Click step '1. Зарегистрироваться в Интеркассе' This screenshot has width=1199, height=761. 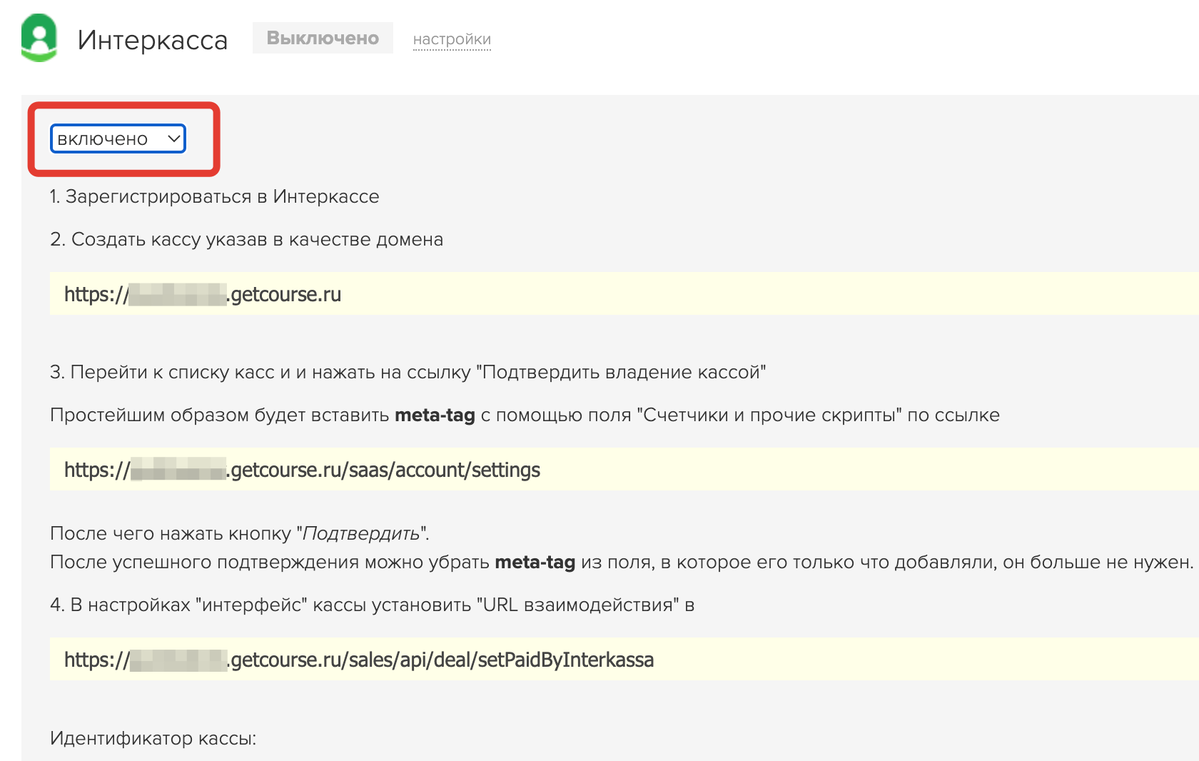pyautogui.click(x=215, y=197)
